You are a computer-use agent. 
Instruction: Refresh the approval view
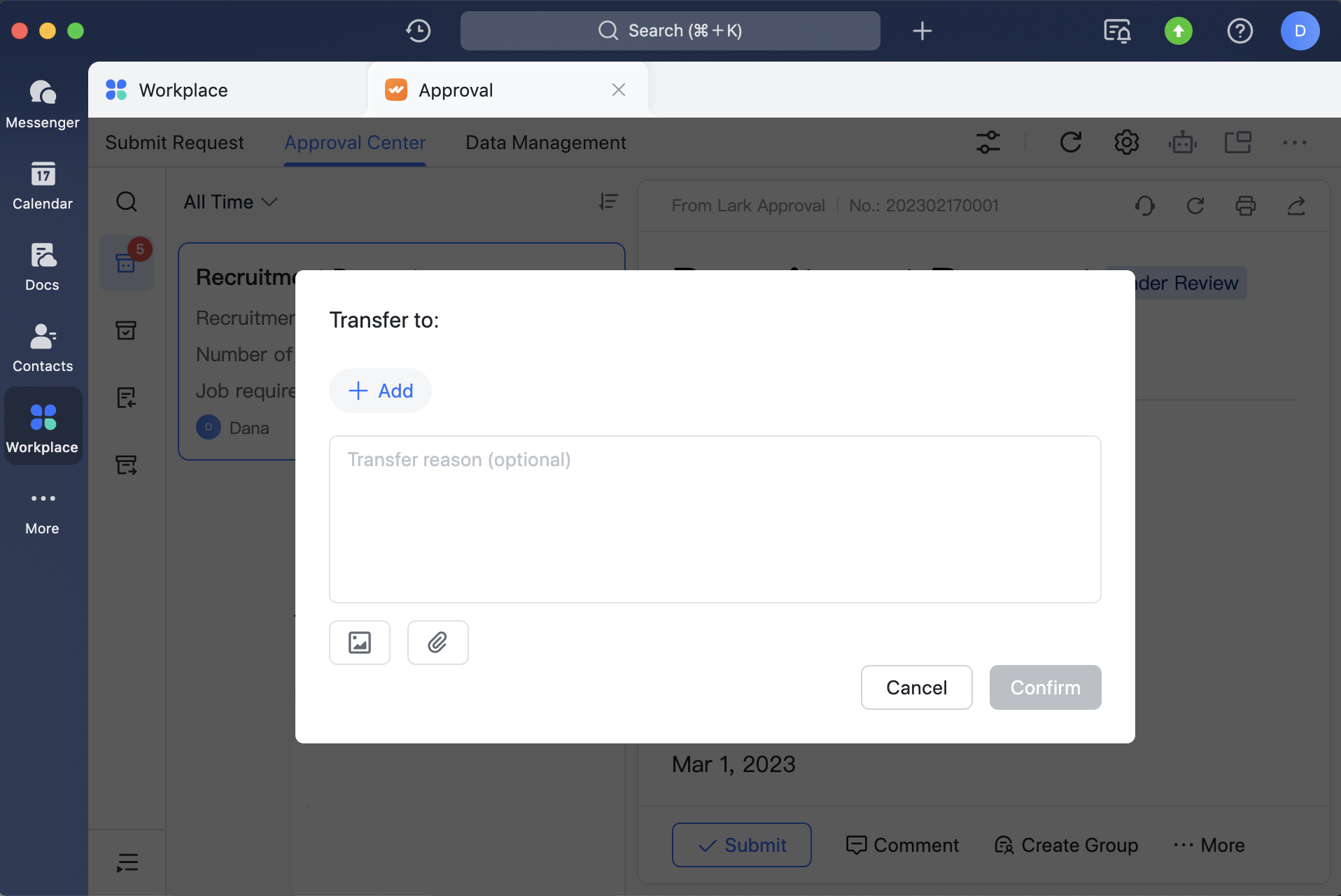point(1071,142)
